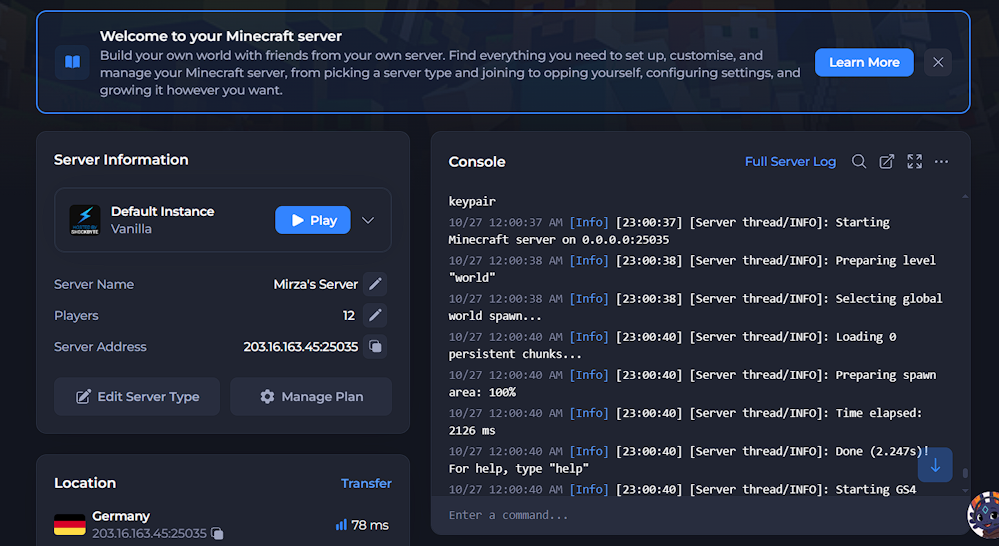Click the 'keypair' console text
999x546 pixels.
472,201
